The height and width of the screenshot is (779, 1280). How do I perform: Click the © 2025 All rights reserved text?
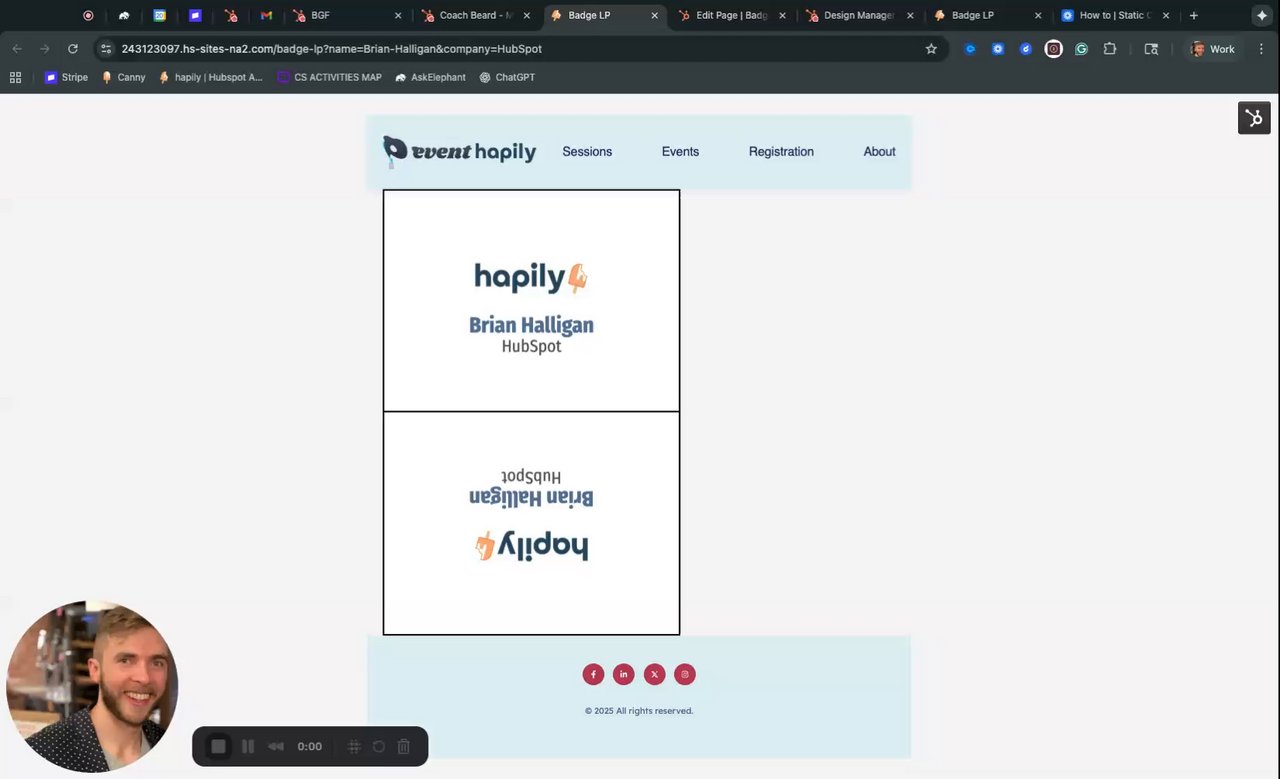tap(639, 711)
